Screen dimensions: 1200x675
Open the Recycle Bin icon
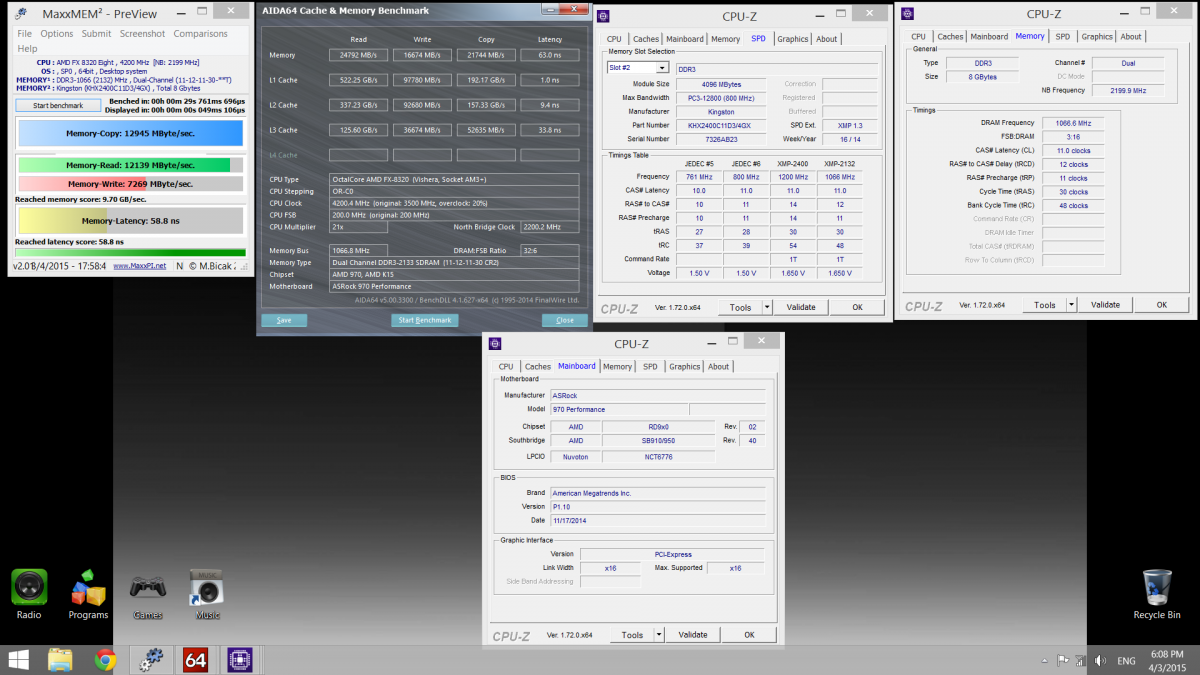1157,588
